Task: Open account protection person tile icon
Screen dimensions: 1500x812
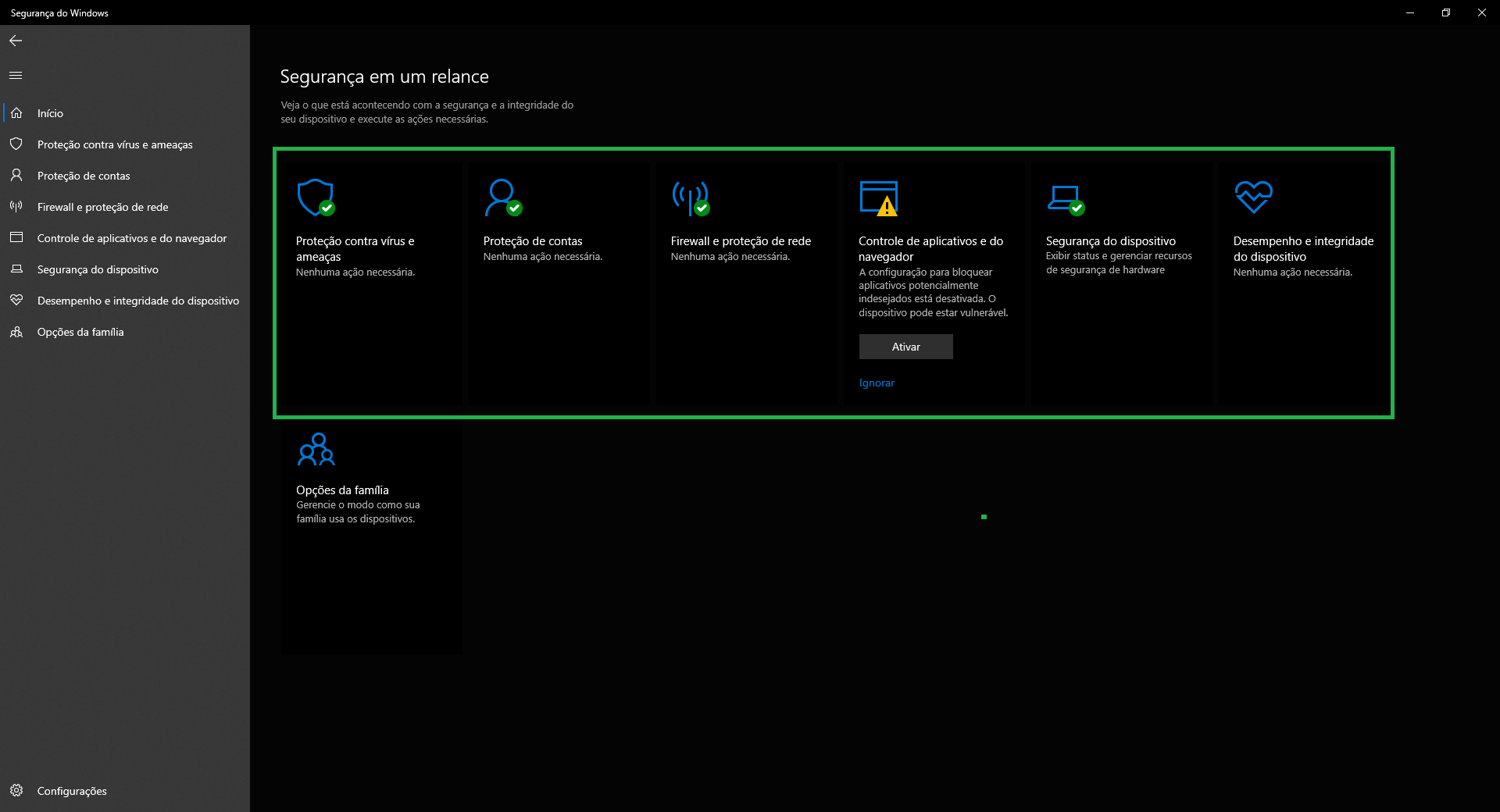Action: (502, 197)
